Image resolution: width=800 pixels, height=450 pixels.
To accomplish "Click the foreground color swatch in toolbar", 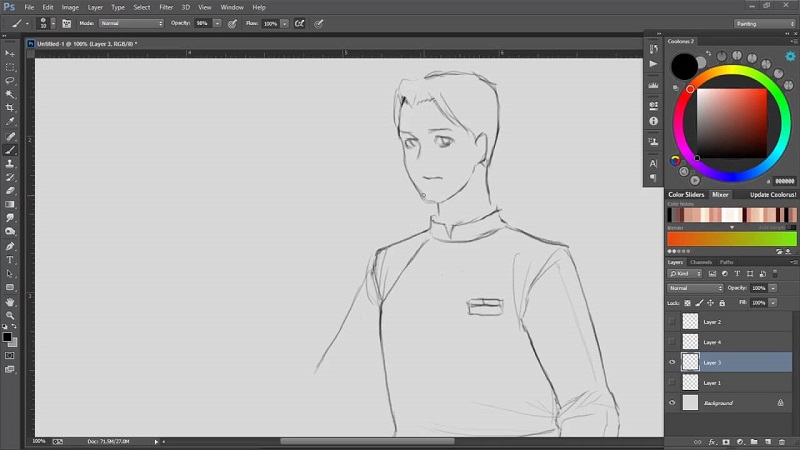I will pyautogui.click(x=7, y=337).
